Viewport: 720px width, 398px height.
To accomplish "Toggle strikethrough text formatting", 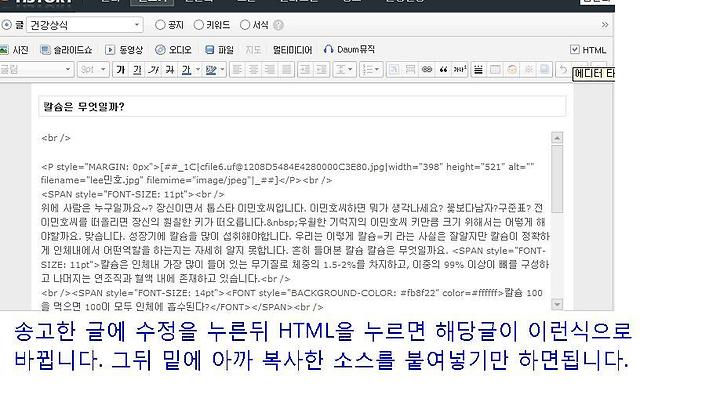I will [170, 70].
